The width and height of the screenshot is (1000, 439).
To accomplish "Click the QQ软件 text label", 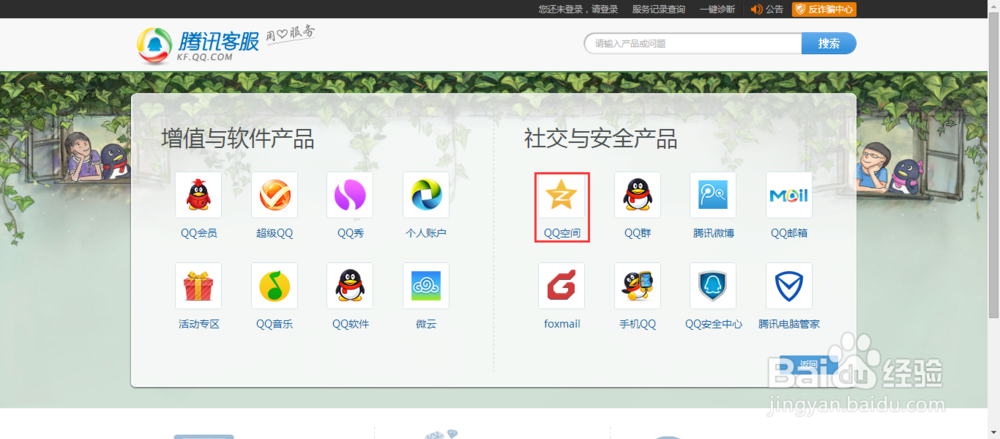I will [350, 324].
